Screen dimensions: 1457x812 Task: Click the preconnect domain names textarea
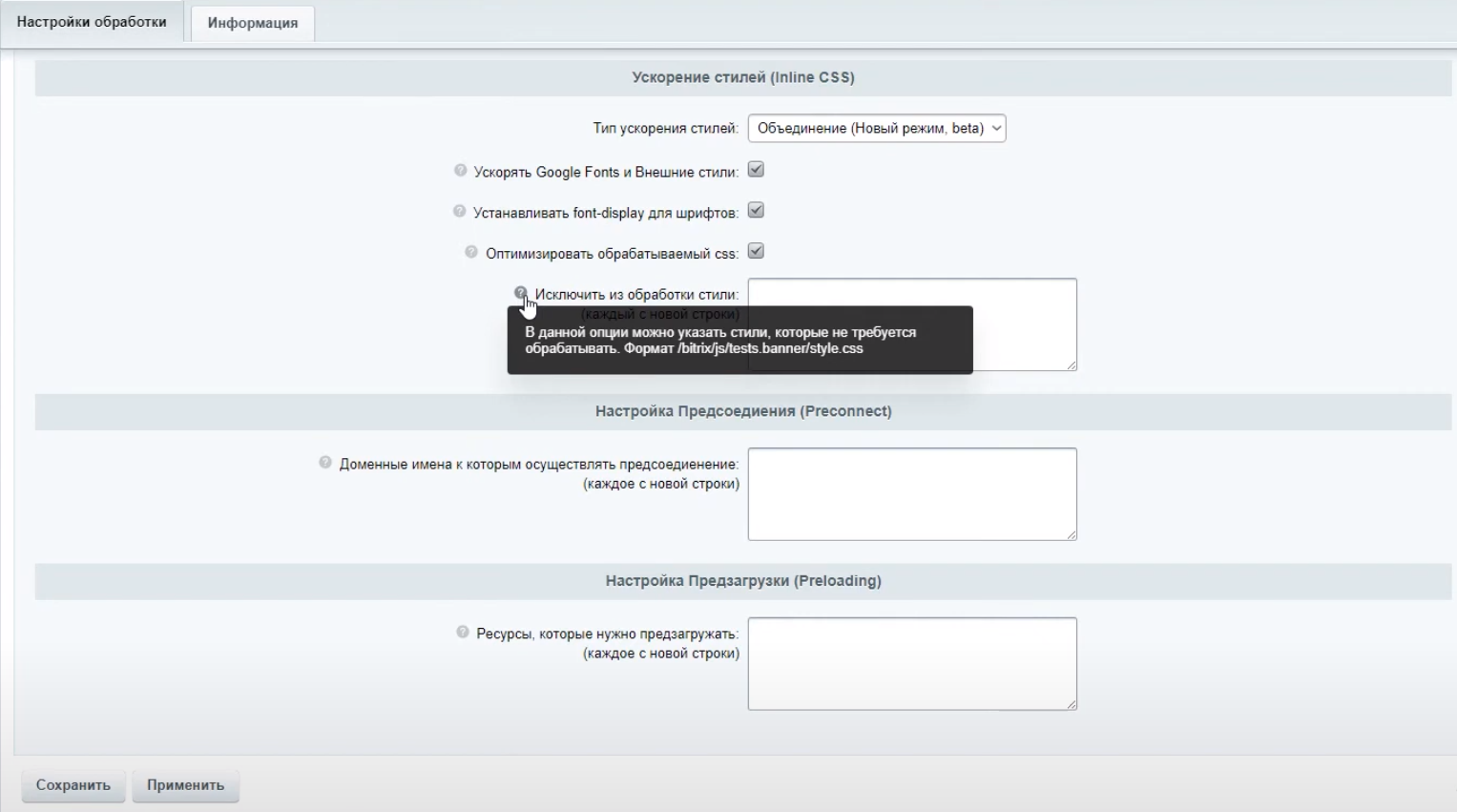(x=912, y=494)
